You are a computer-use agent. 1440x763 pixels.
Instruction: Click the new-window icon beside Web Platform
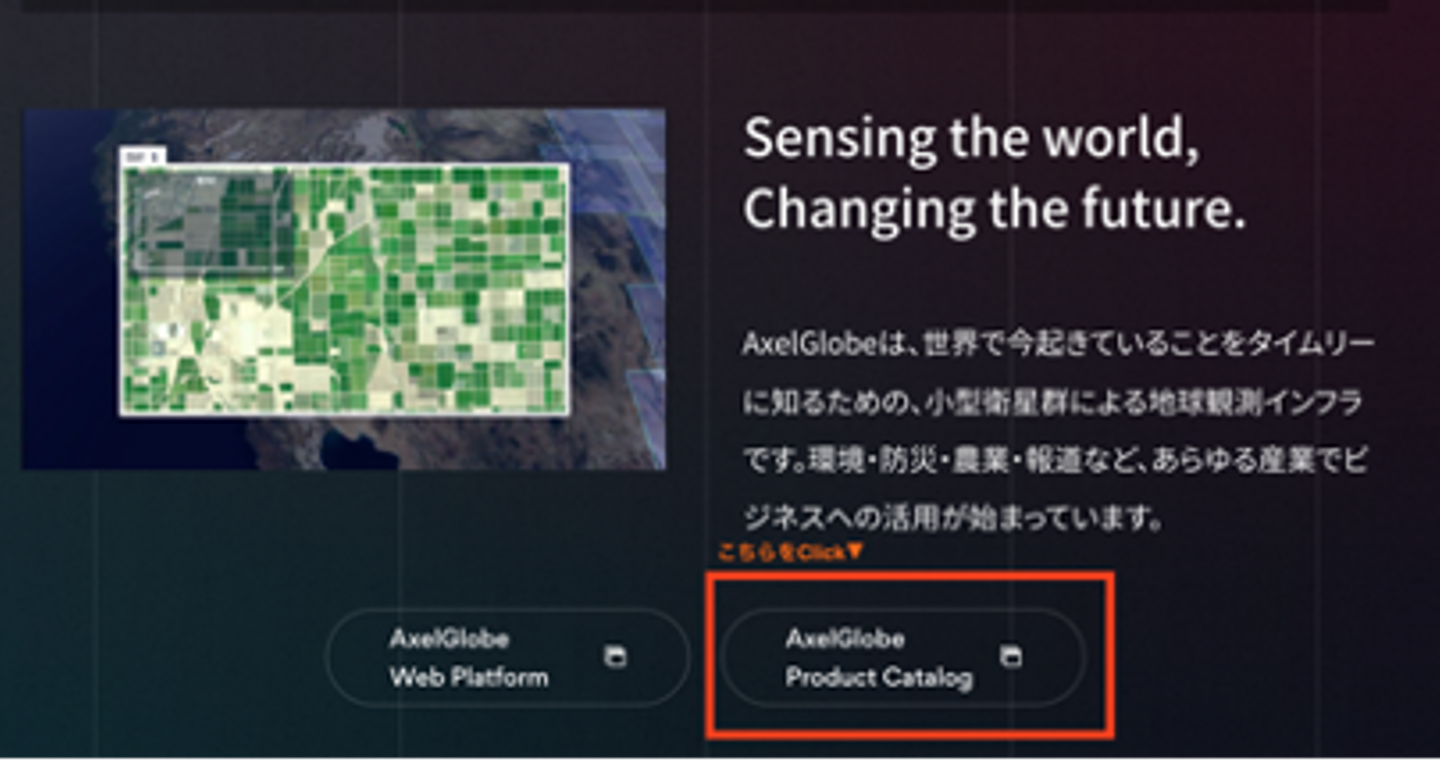pos(615,657)
